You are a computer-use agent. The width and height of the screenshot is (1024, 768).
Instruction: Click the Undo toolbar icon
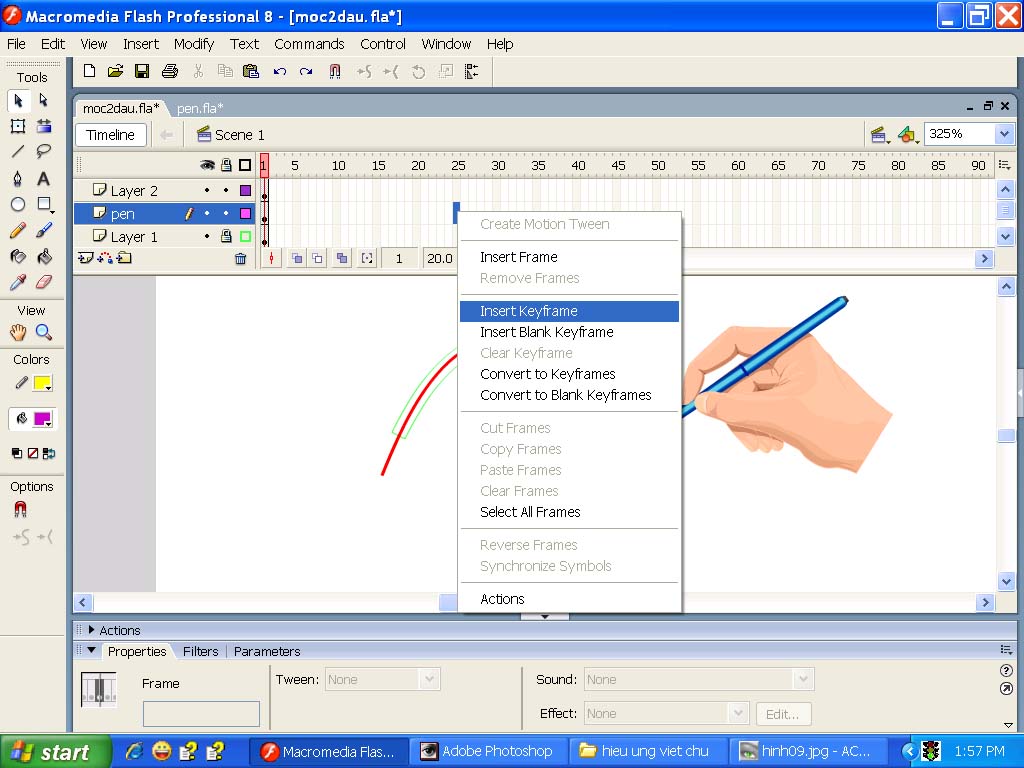pos(280,71)
